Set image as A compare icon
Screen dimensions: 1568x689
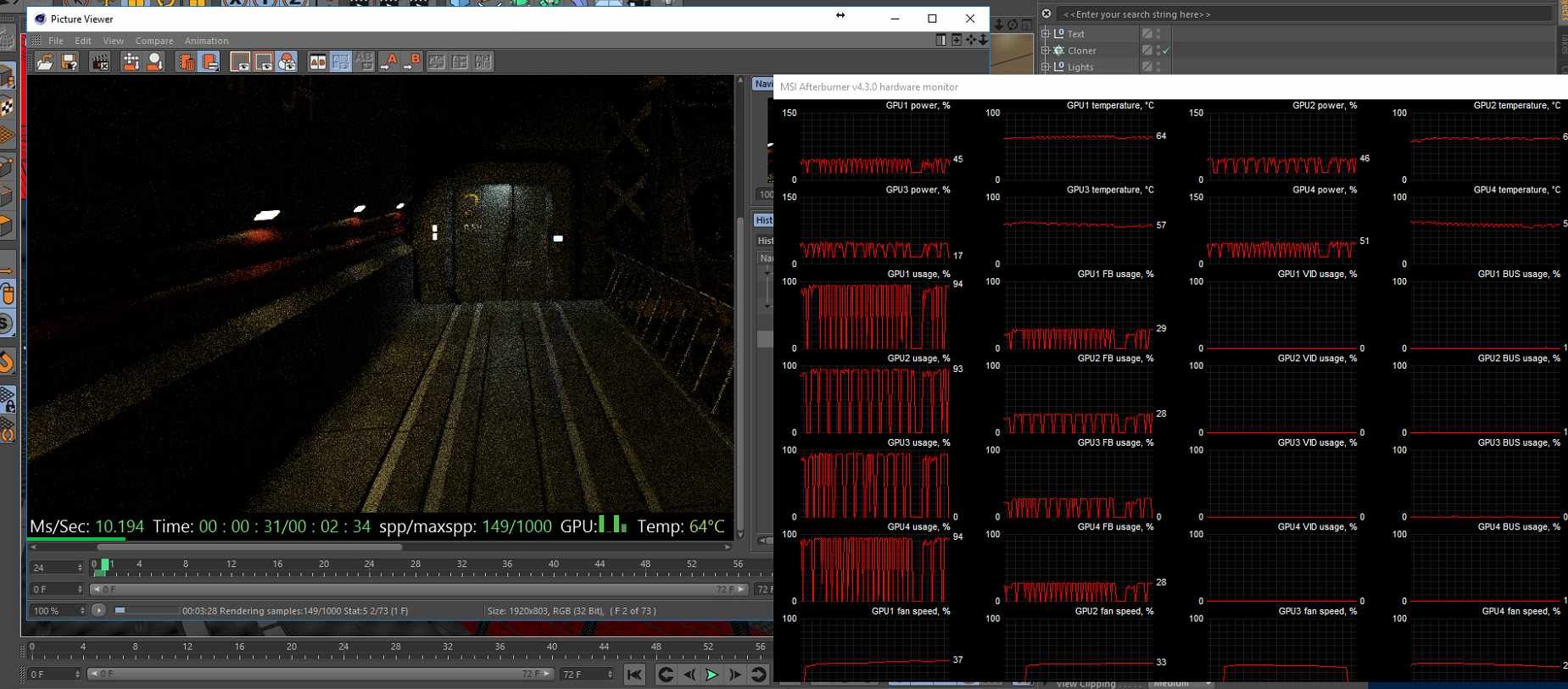(389, 62)
